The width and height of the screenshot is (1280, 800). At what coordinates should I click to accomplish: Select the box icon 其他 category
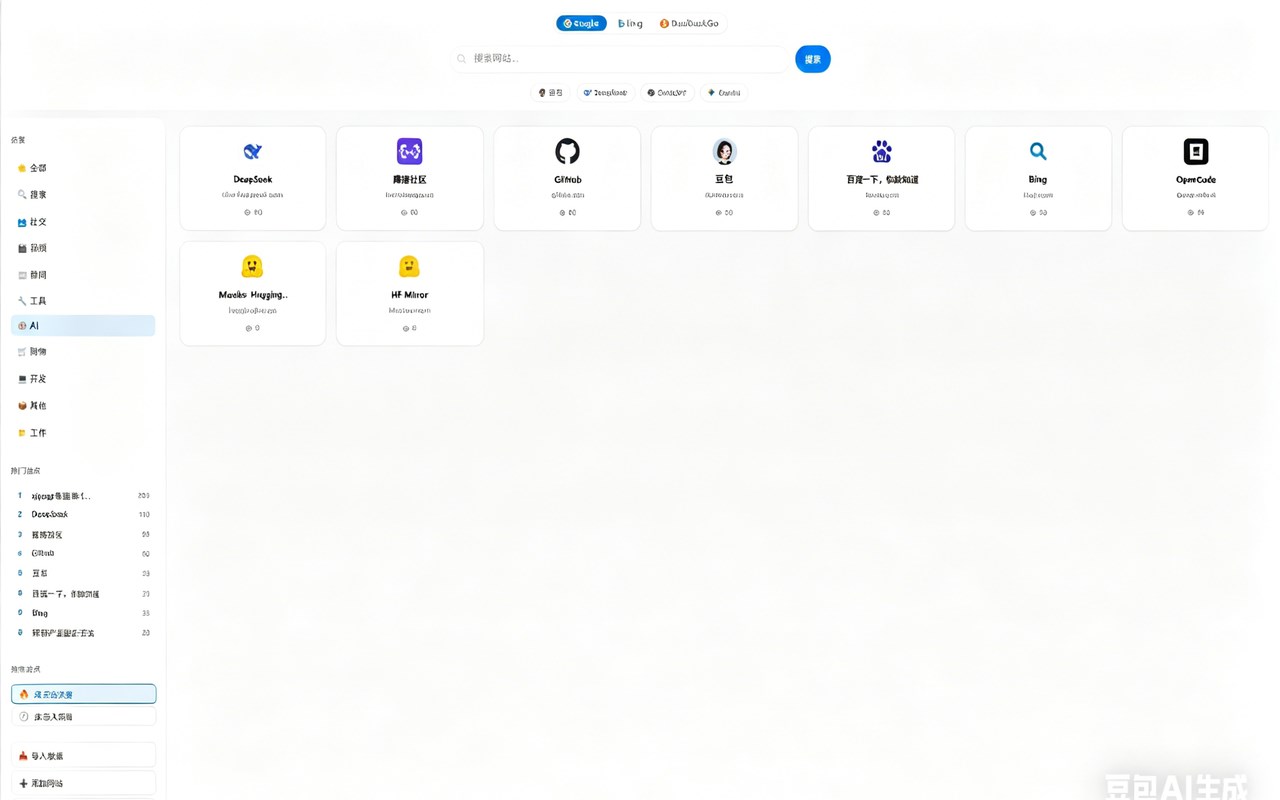[x=22, y=406]
